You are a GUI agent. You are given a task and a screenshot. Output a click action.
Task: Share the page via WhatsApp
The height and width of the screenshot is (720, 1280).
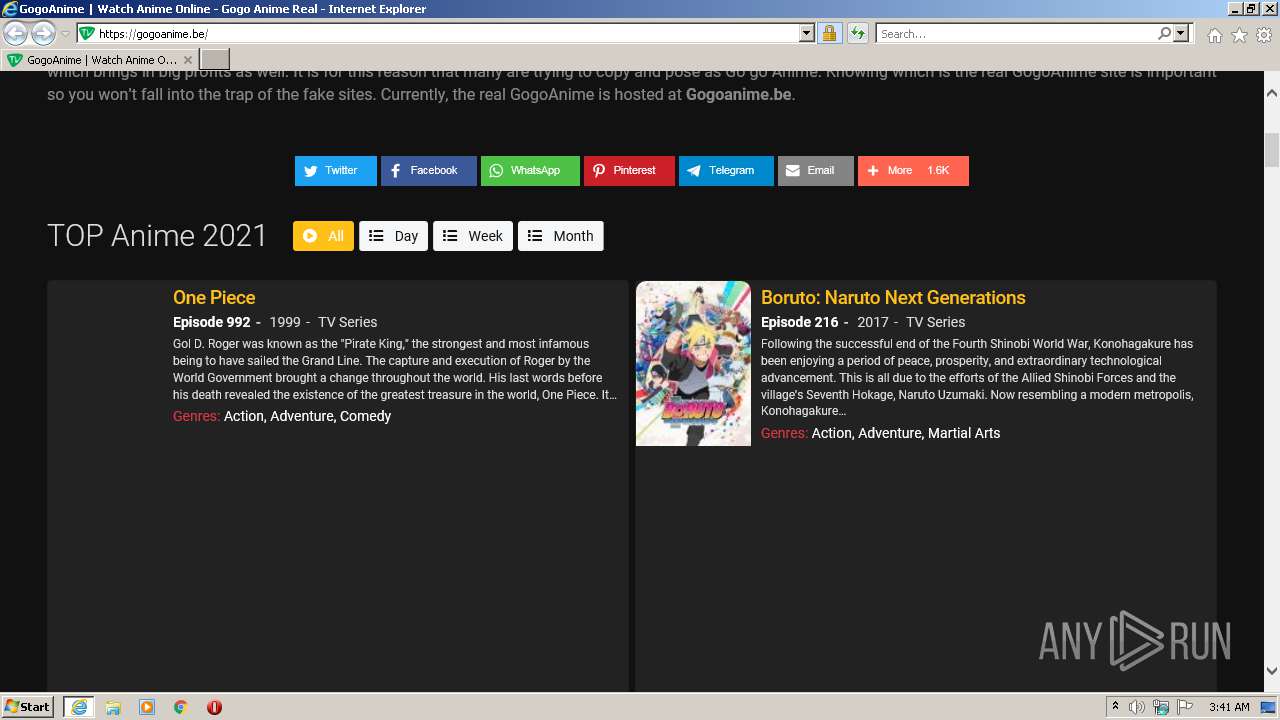(530, 171)
